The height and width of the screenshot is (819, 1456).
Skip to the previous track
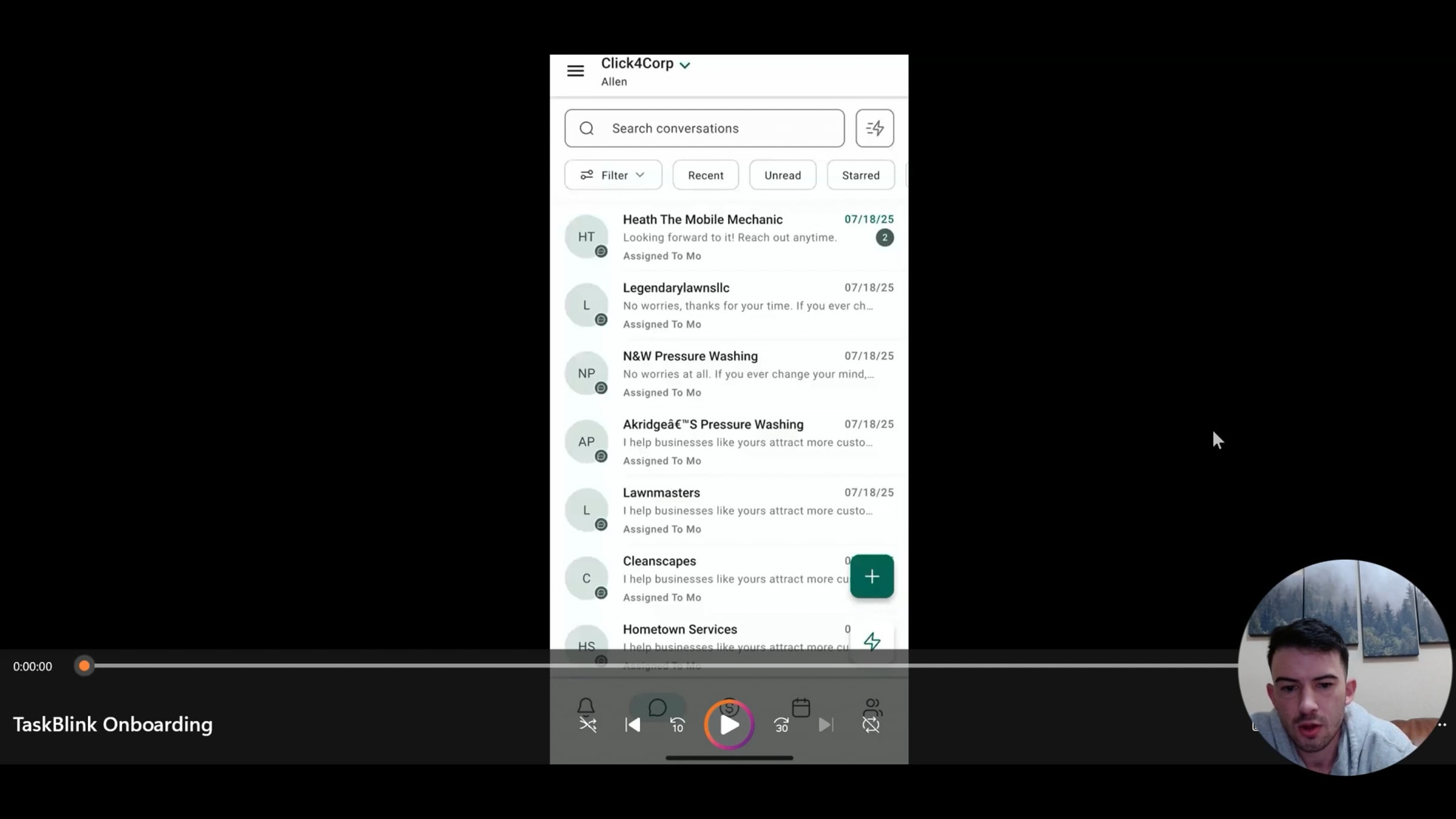coord(633,724)
